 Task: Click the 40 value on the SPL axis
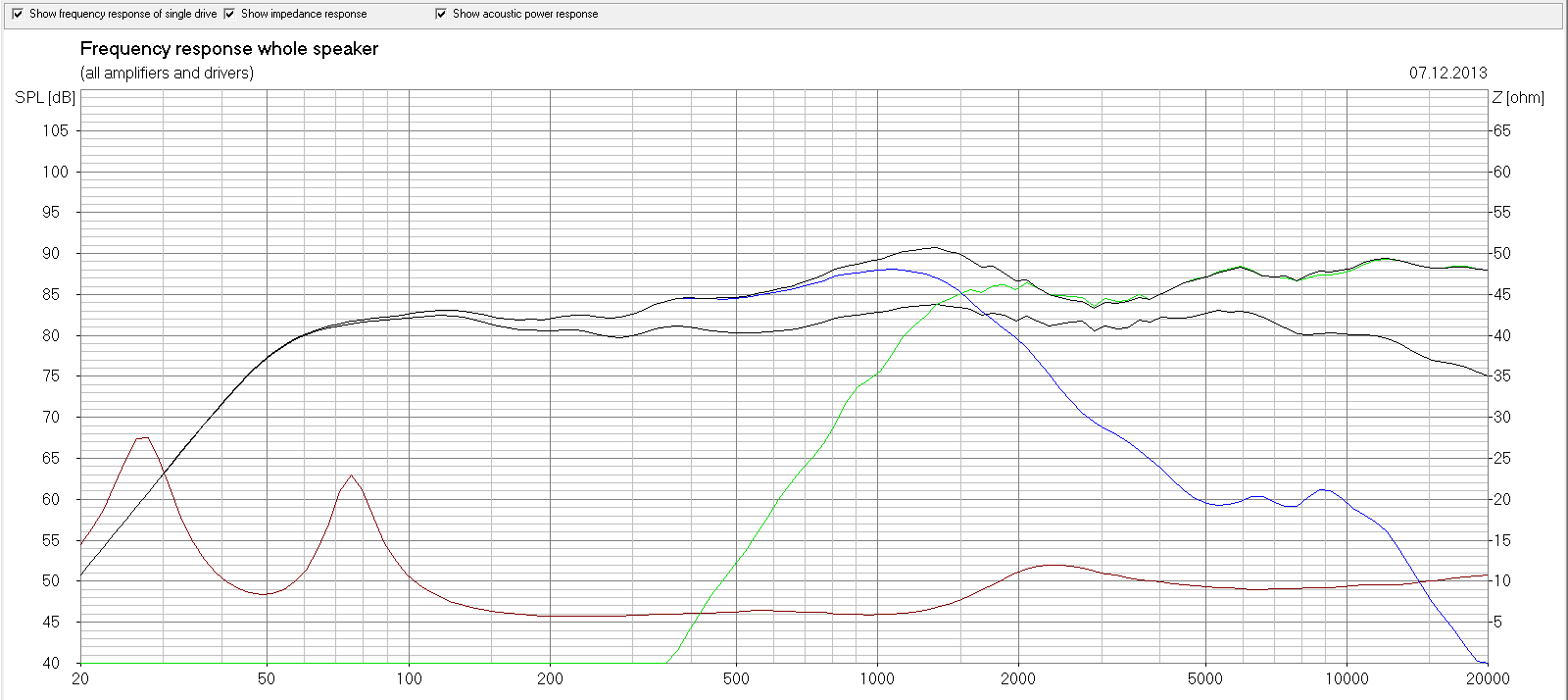(51, 663)
